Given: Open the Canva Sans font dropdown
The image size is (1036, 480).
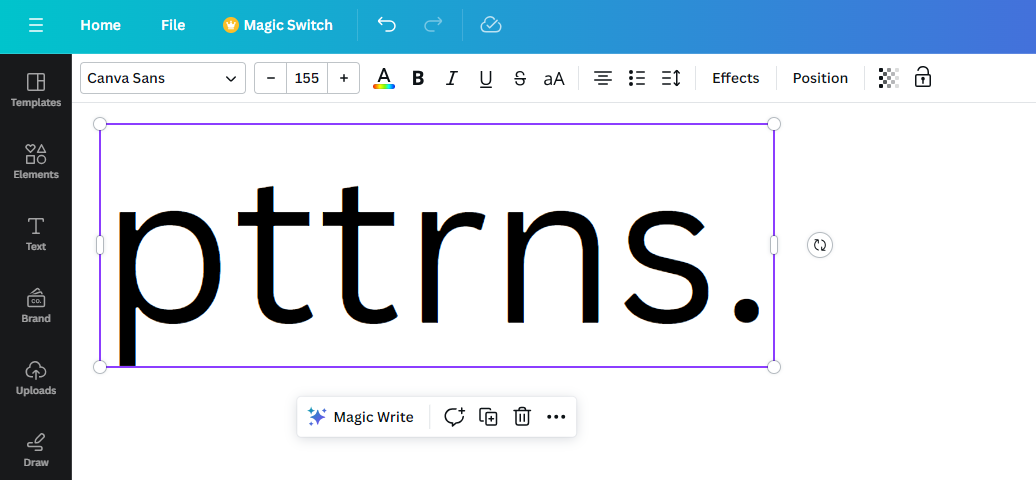Looking at the screenshot, I should point(163,78).
